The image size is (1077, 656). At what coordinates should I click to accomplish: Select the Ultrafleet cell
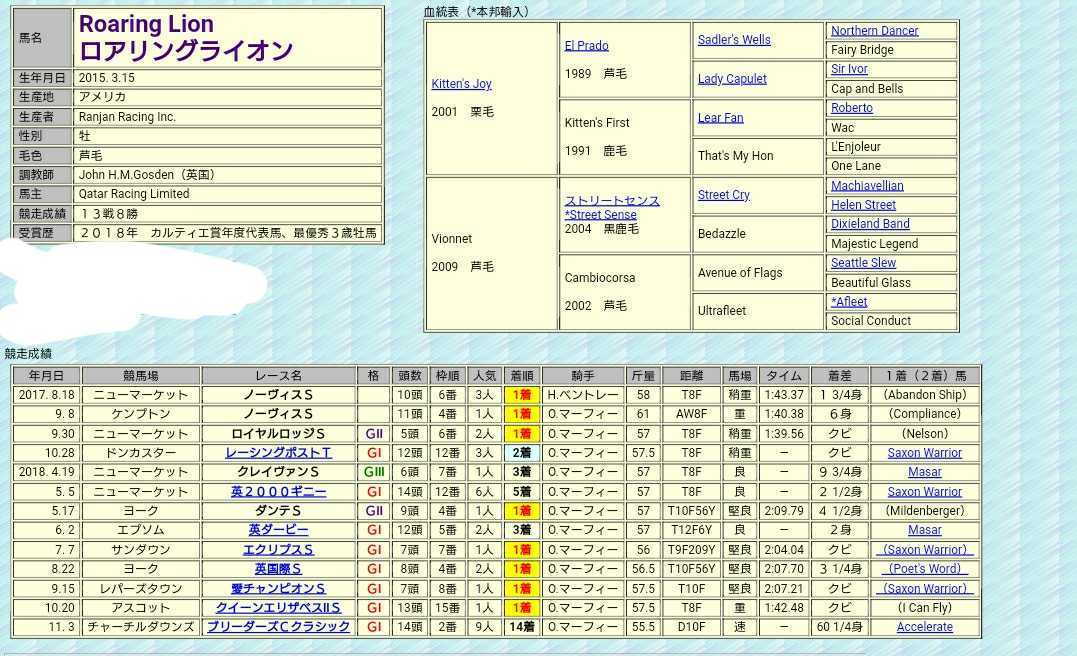pyautogui.click(x=758, y=311)
